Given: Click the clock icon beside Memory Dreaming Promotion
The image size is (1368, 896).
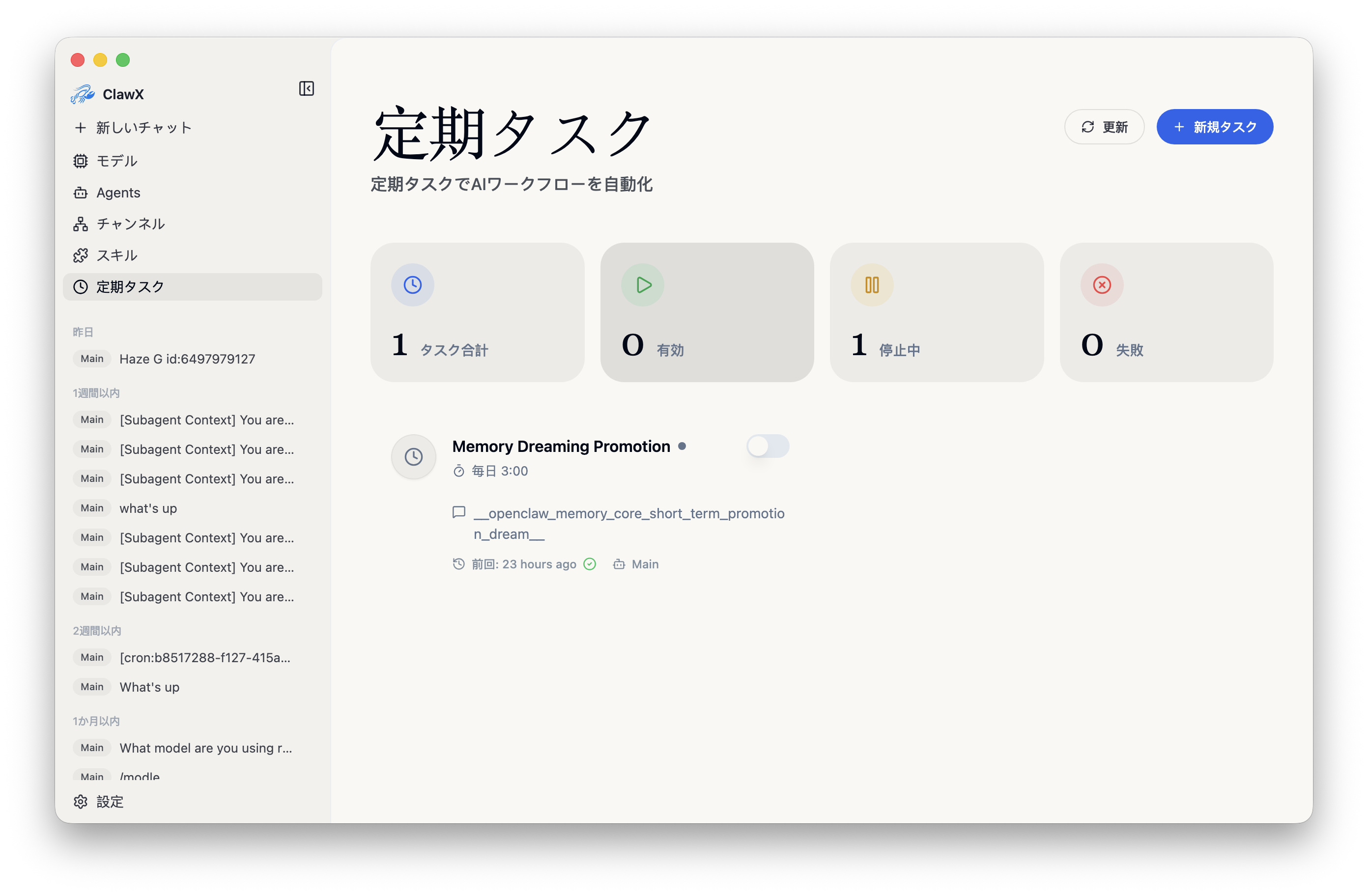Looking at the screenshot, I should tap(414, 457).
